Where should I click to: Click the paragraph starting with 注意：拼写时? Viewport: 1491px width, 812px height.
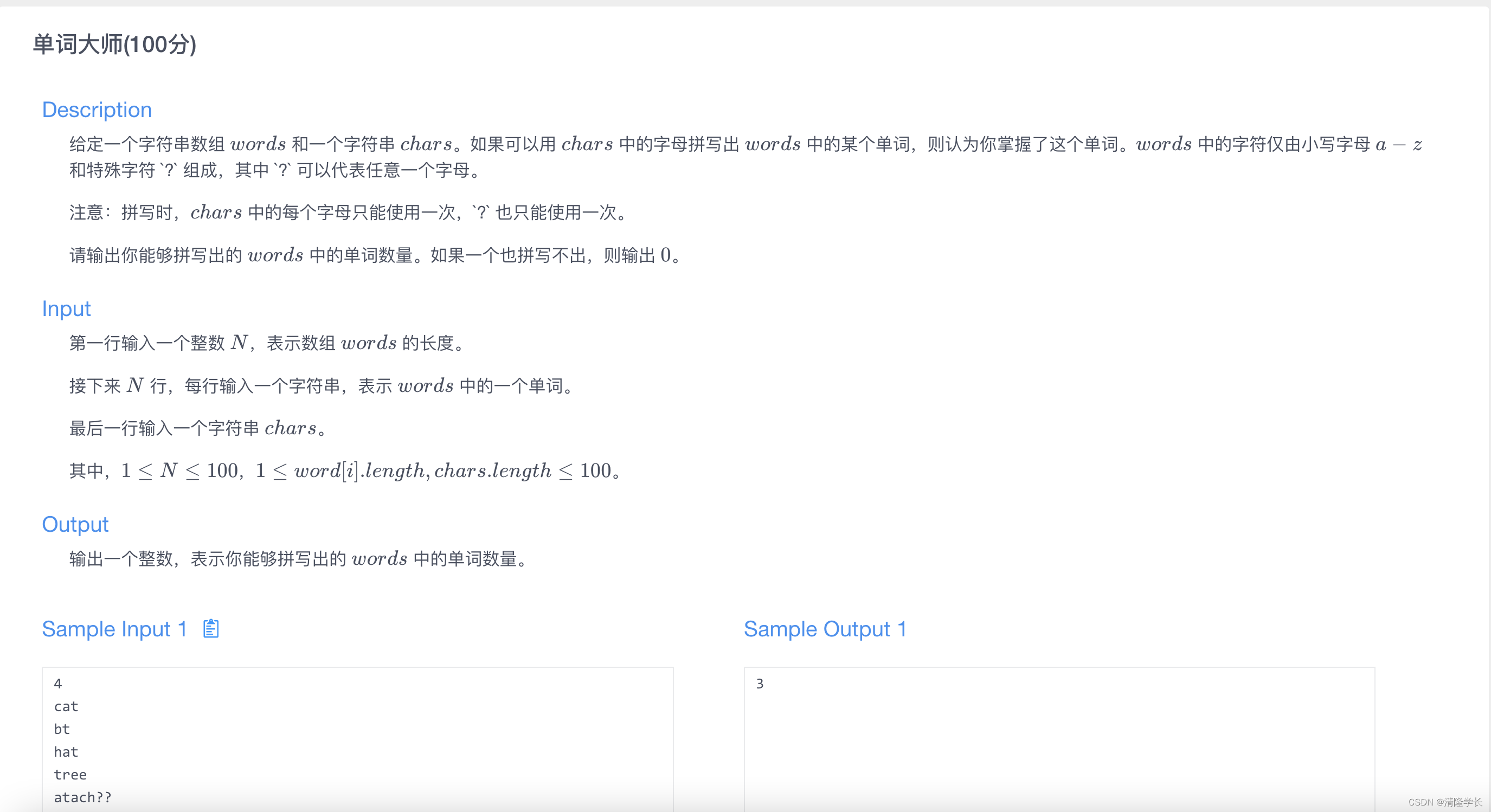[349, 212]
